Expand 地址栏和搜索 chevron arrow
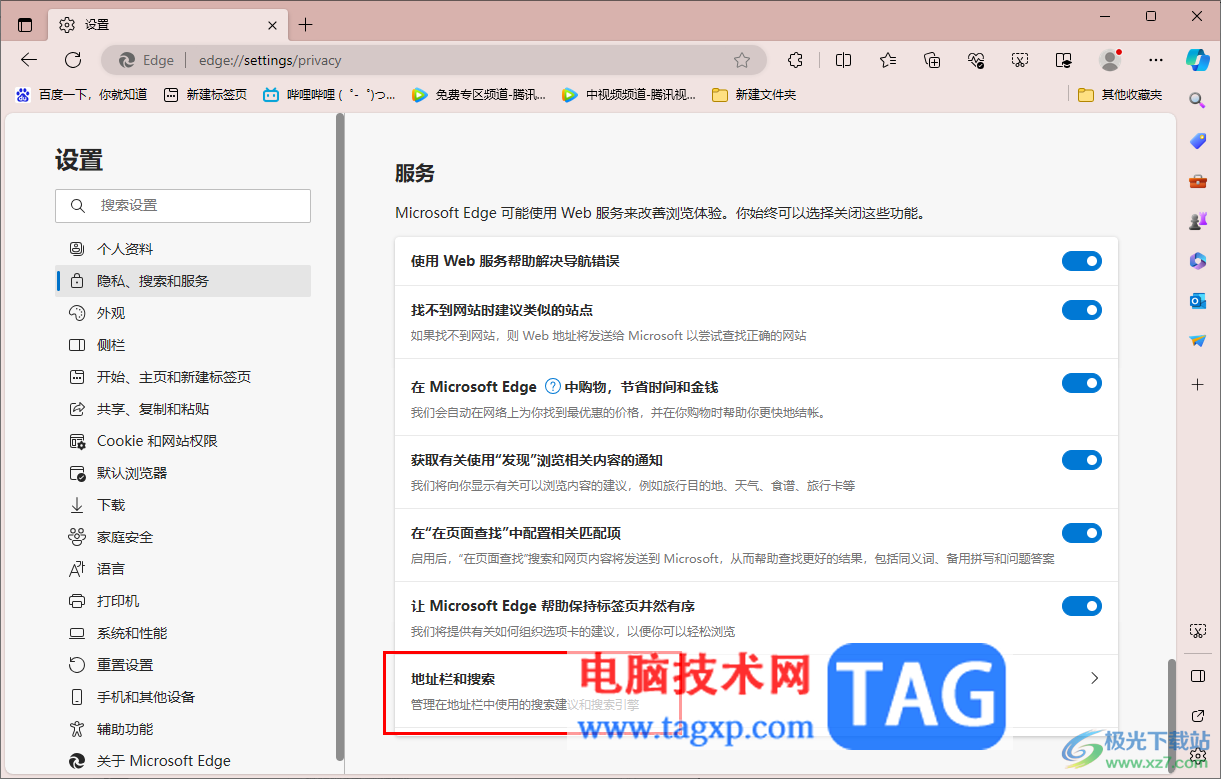The width and height of the screenshot is (1221, 779). [1094, 678]
